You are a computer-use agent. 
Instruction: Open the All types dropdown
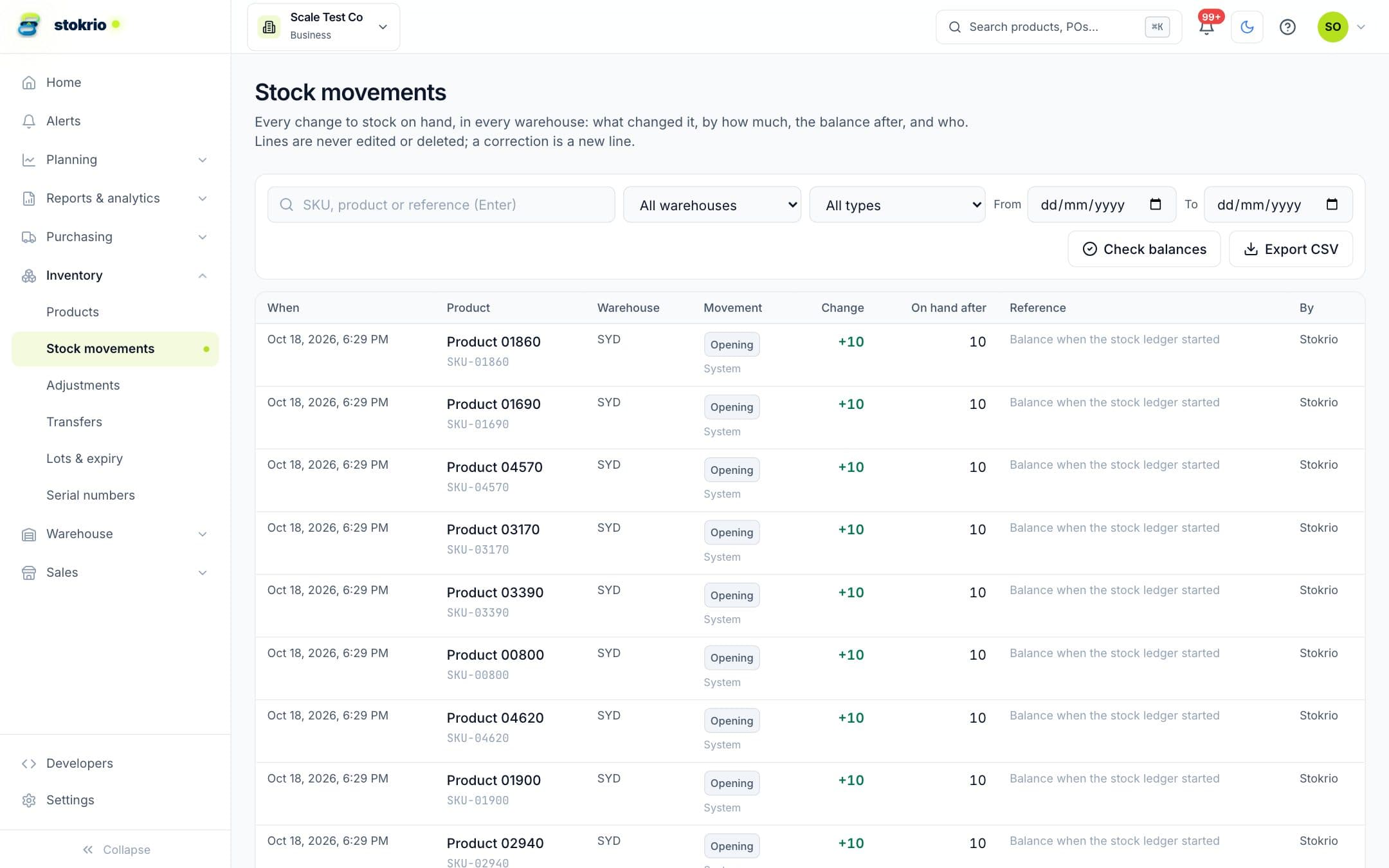point(897,204)
